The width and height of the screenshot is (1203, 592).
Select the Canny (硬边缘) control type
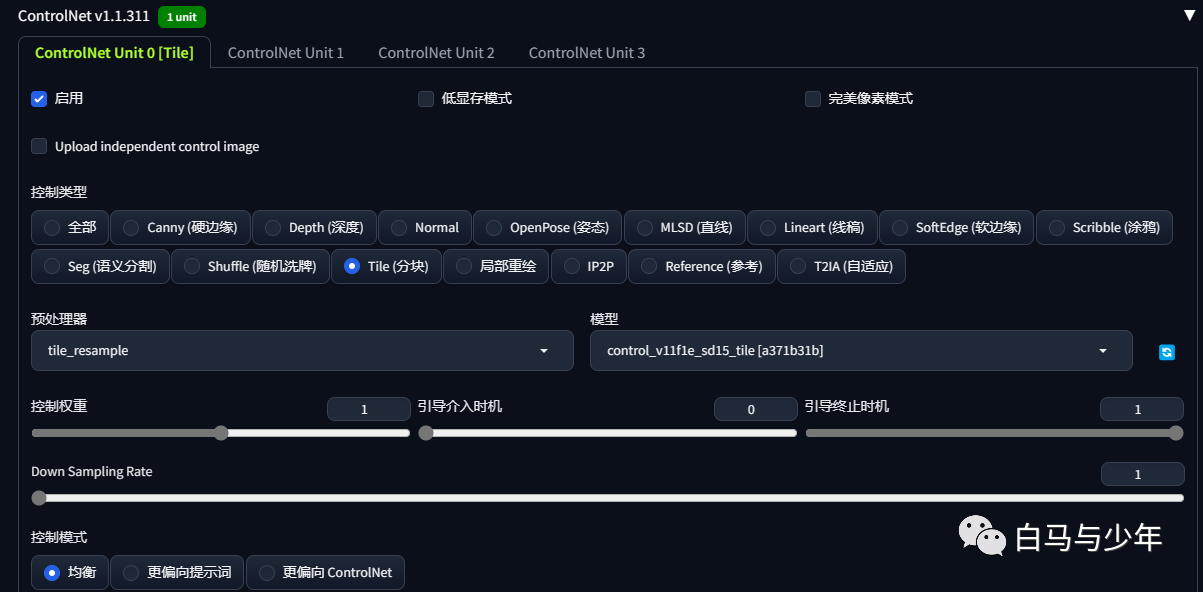(179, 228)
